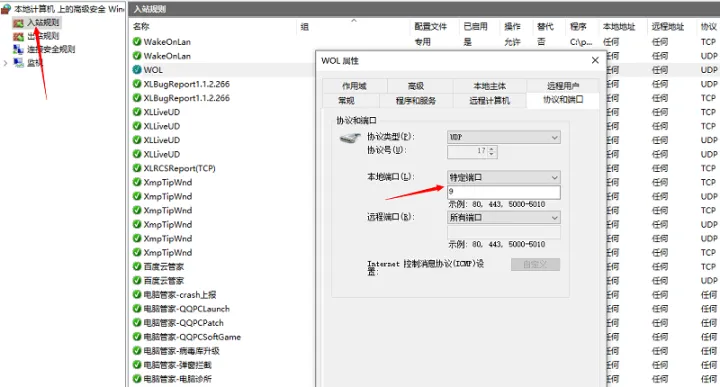Expand the 监视 tree node
Viewport: 720px width, 387px height.
pyautogui.click(x=6, y=63)
